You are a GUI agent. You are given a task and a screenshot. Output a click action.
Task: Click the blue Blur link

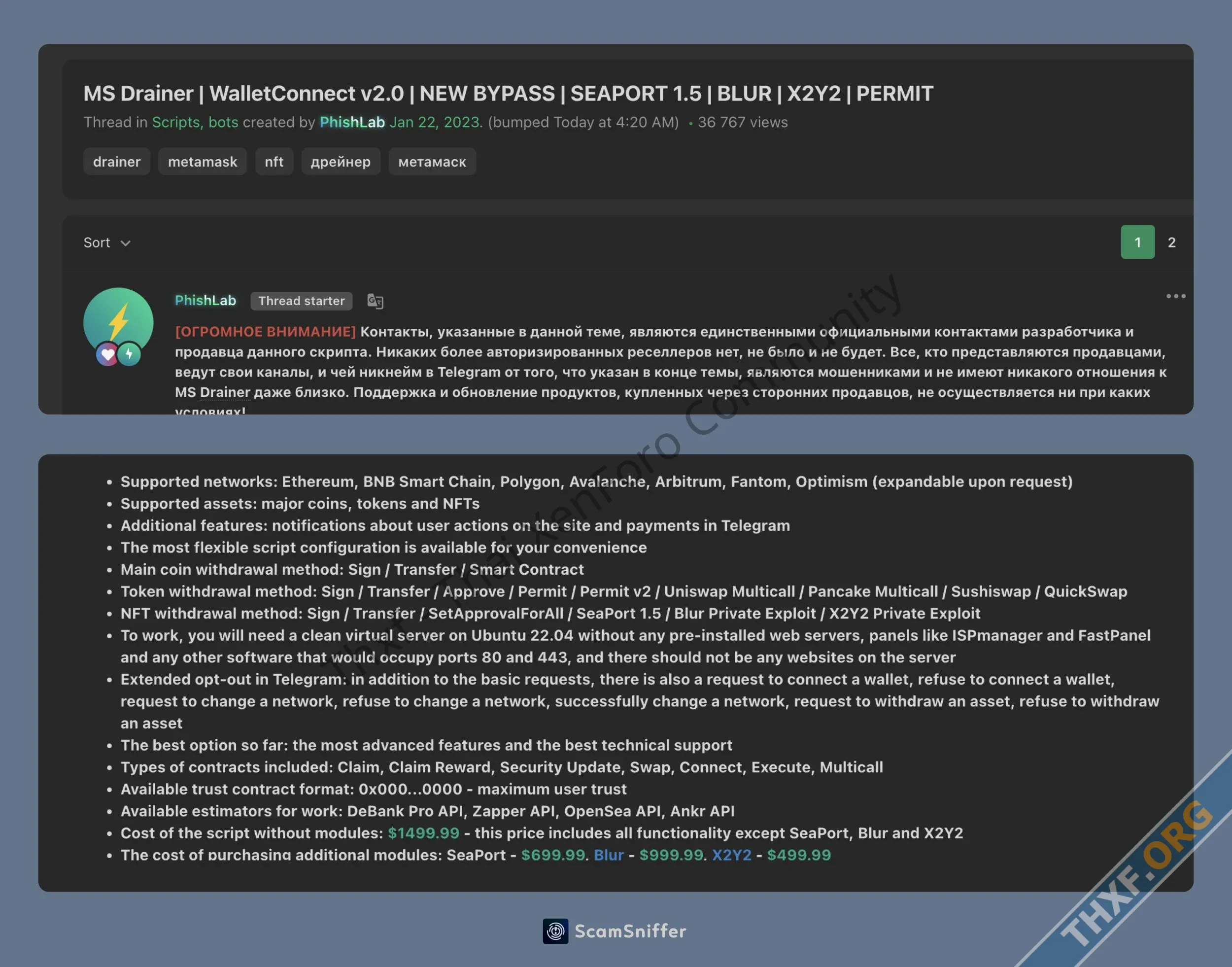(609, 855)
